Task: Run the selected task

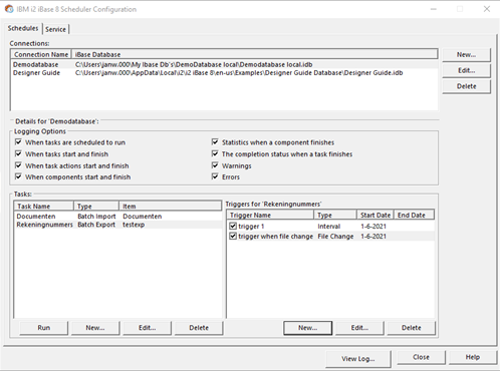Action: click(x=44, y=328)
